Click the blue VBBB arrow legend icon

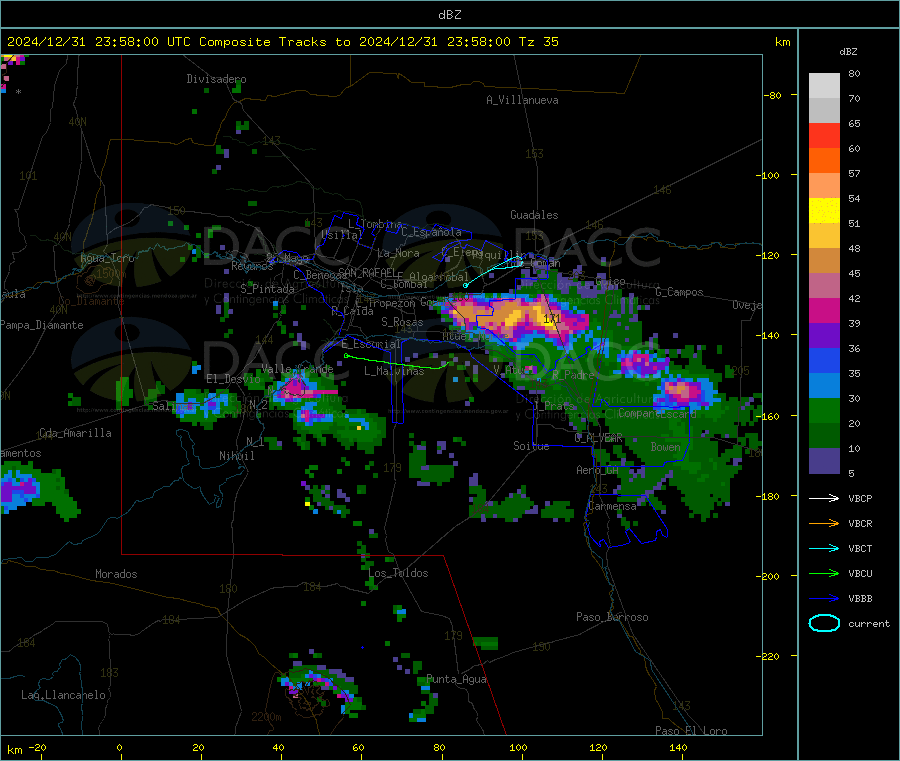click(x=824, y=598)
